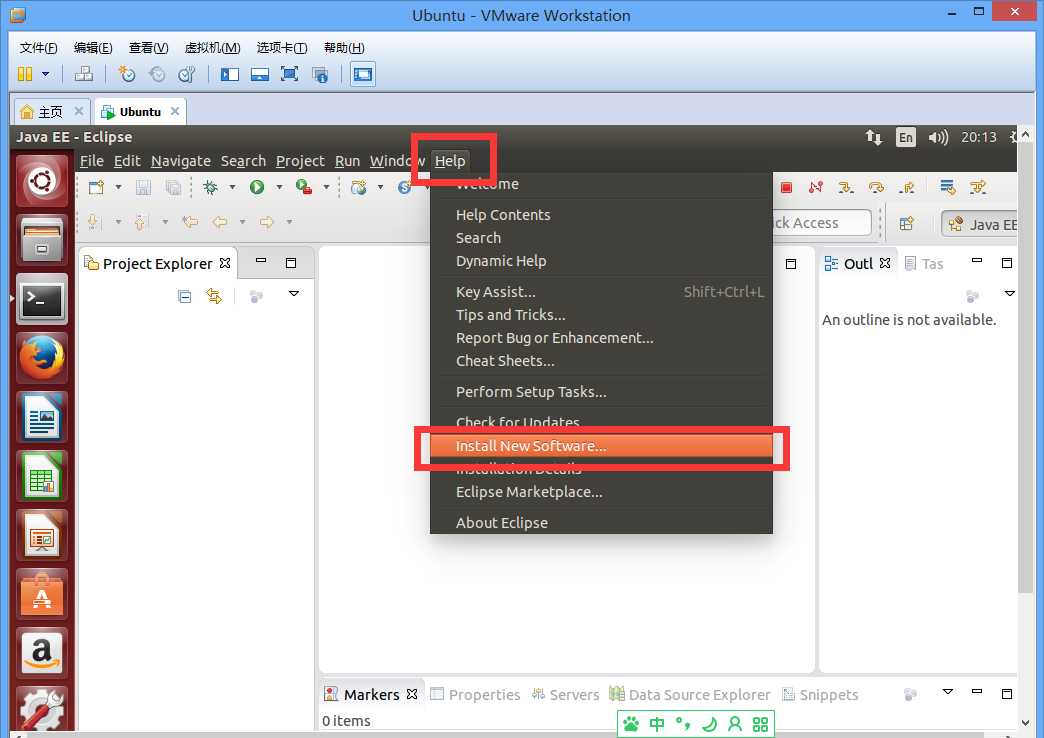Toggle Link with Editor in Project Explorer
The height and width of the screenshot is (738, 1044).
[x=214, y=296]
